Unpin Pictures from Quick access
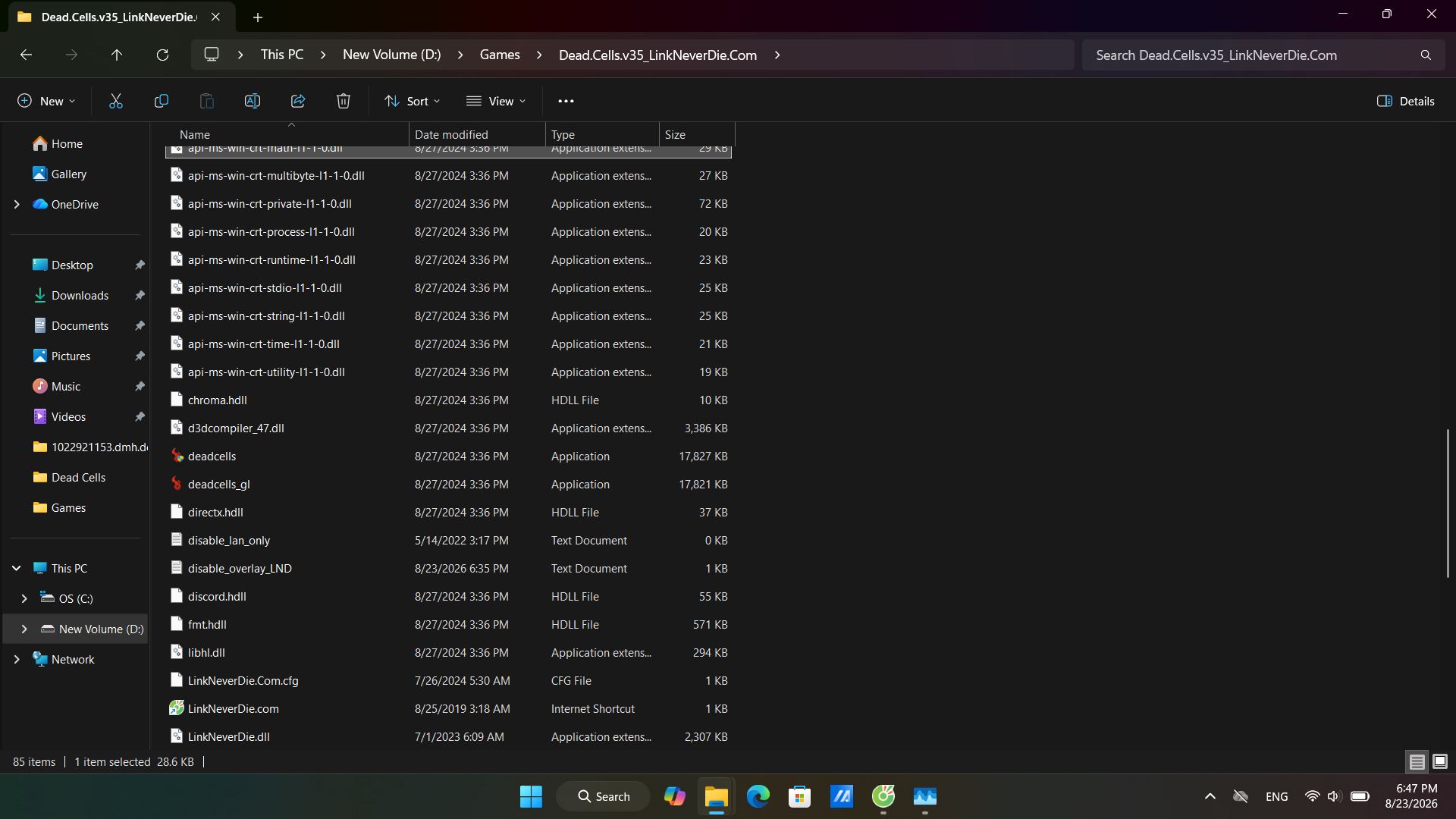This screenshot has width=1456, height=819. pos(140,356)
